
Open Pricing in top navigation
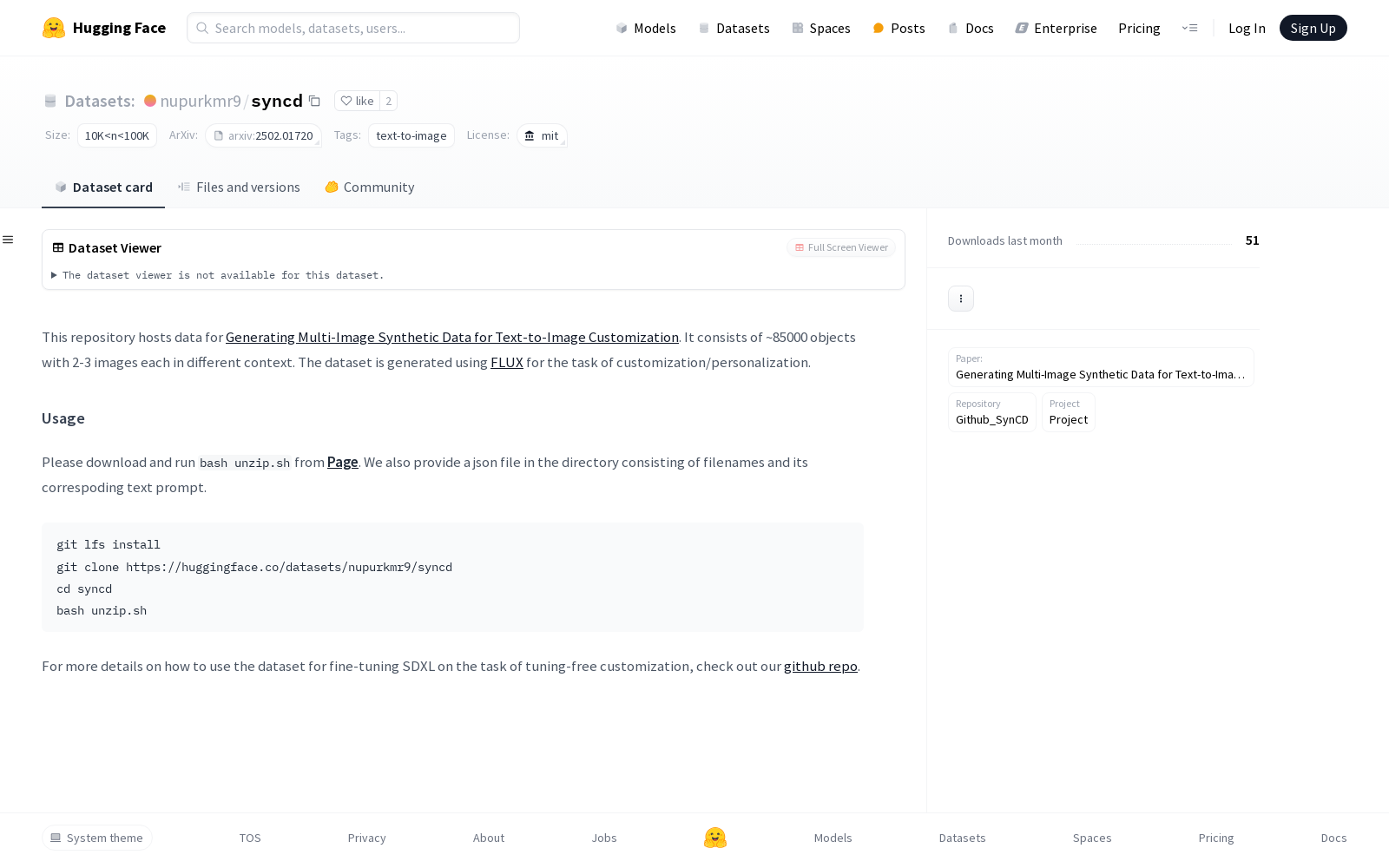1139,28
